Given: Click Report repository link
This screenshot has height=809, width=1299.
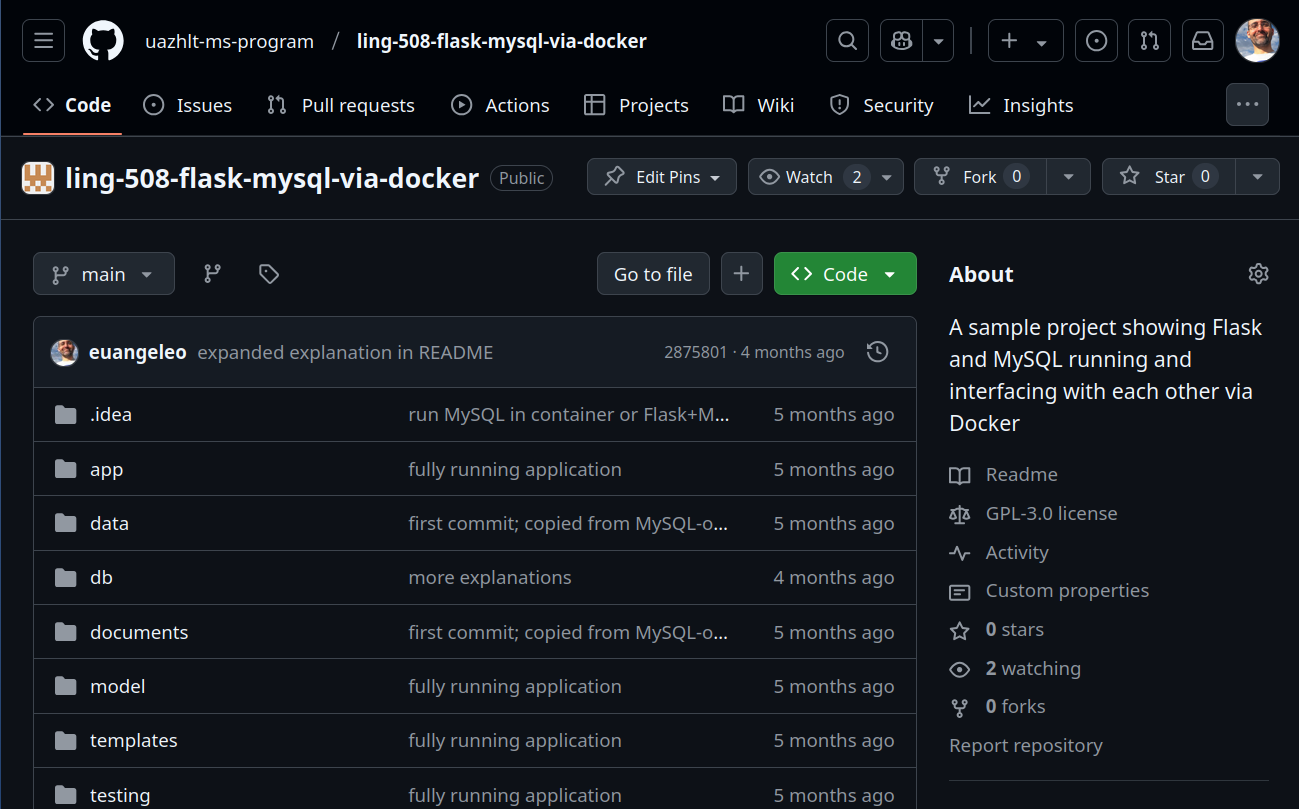Looking at the screenshot, I should point(1026,745).
